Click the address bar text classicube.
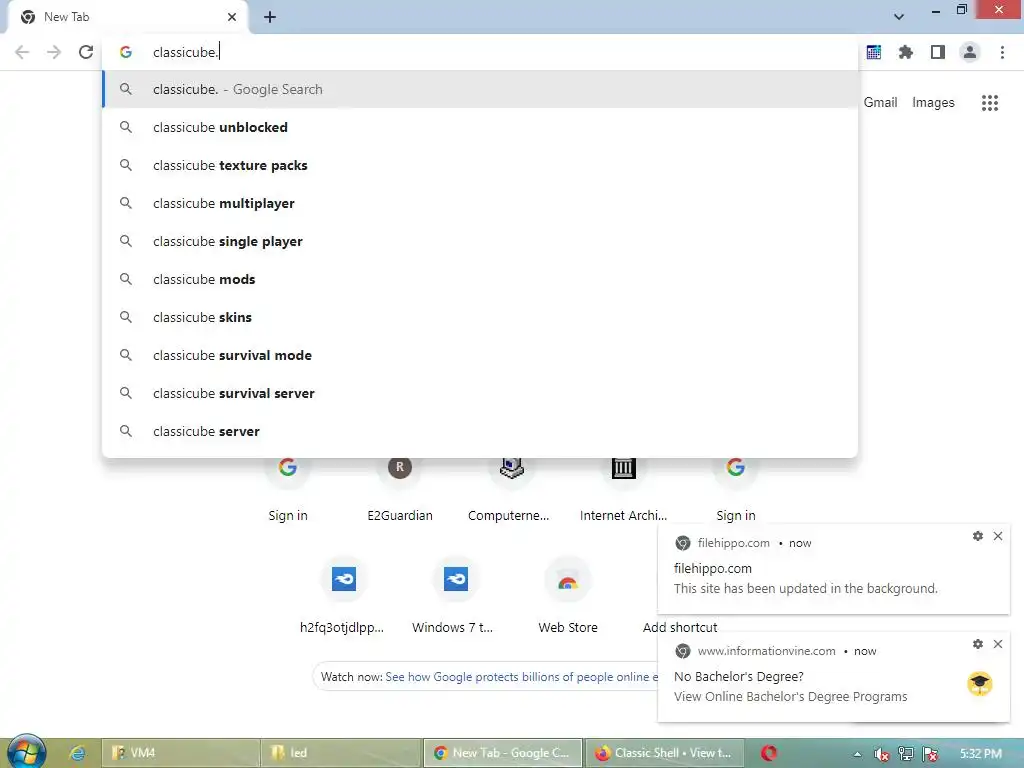The width and height of the screenshot is (1024, 768). tap(185, 52)
